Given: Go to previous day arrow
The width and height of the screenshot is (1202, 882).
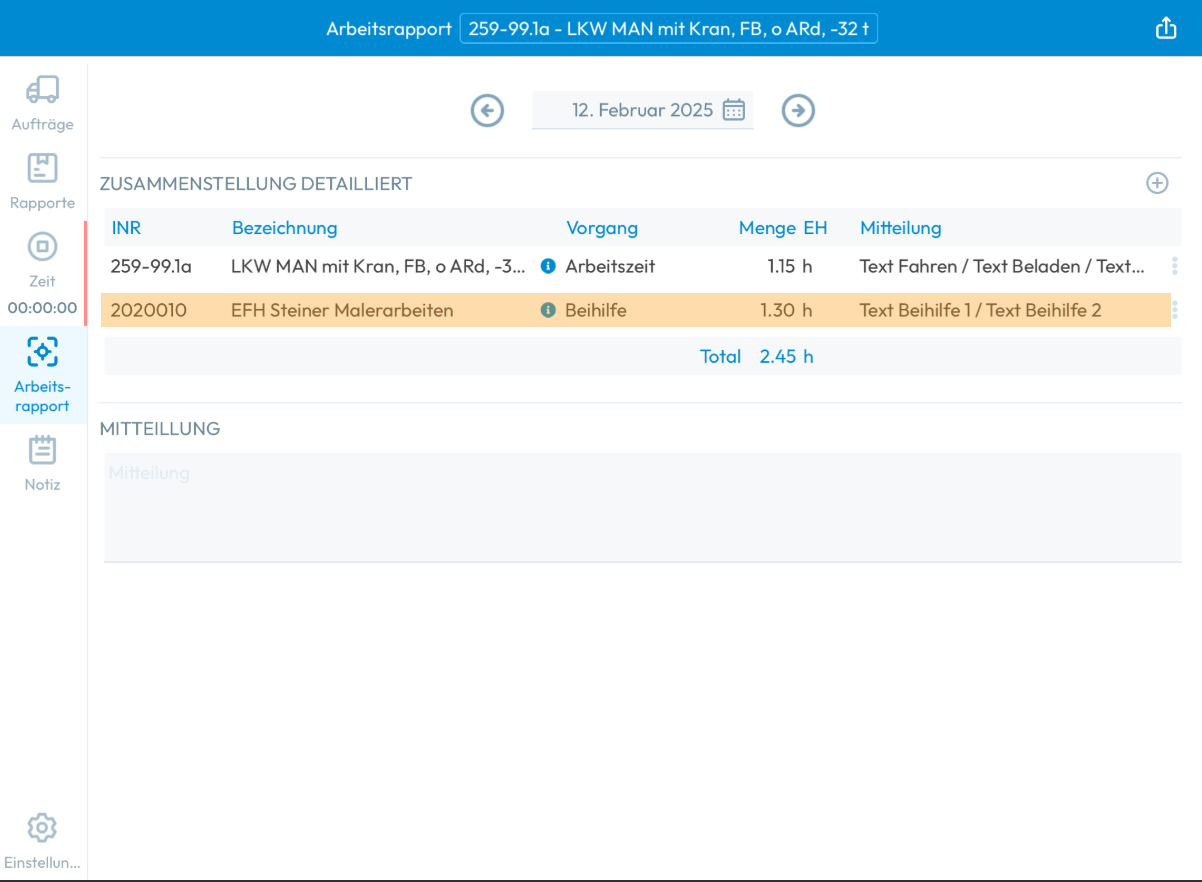Looking at the screenshot, I should [487, 110].
